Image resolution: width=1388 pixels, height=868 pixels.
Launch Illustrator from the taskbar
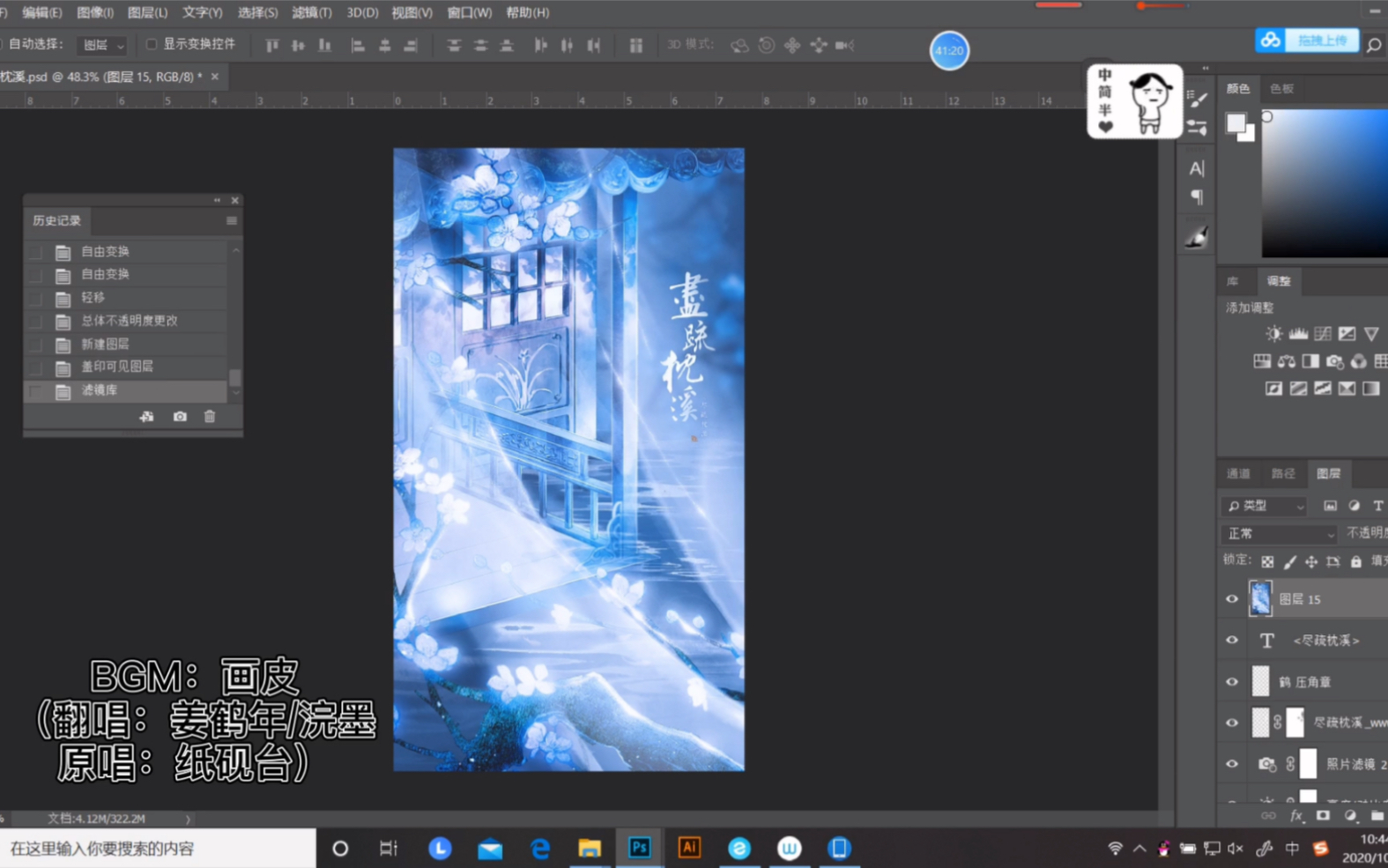pyautogui.click(x=689, y=848)
